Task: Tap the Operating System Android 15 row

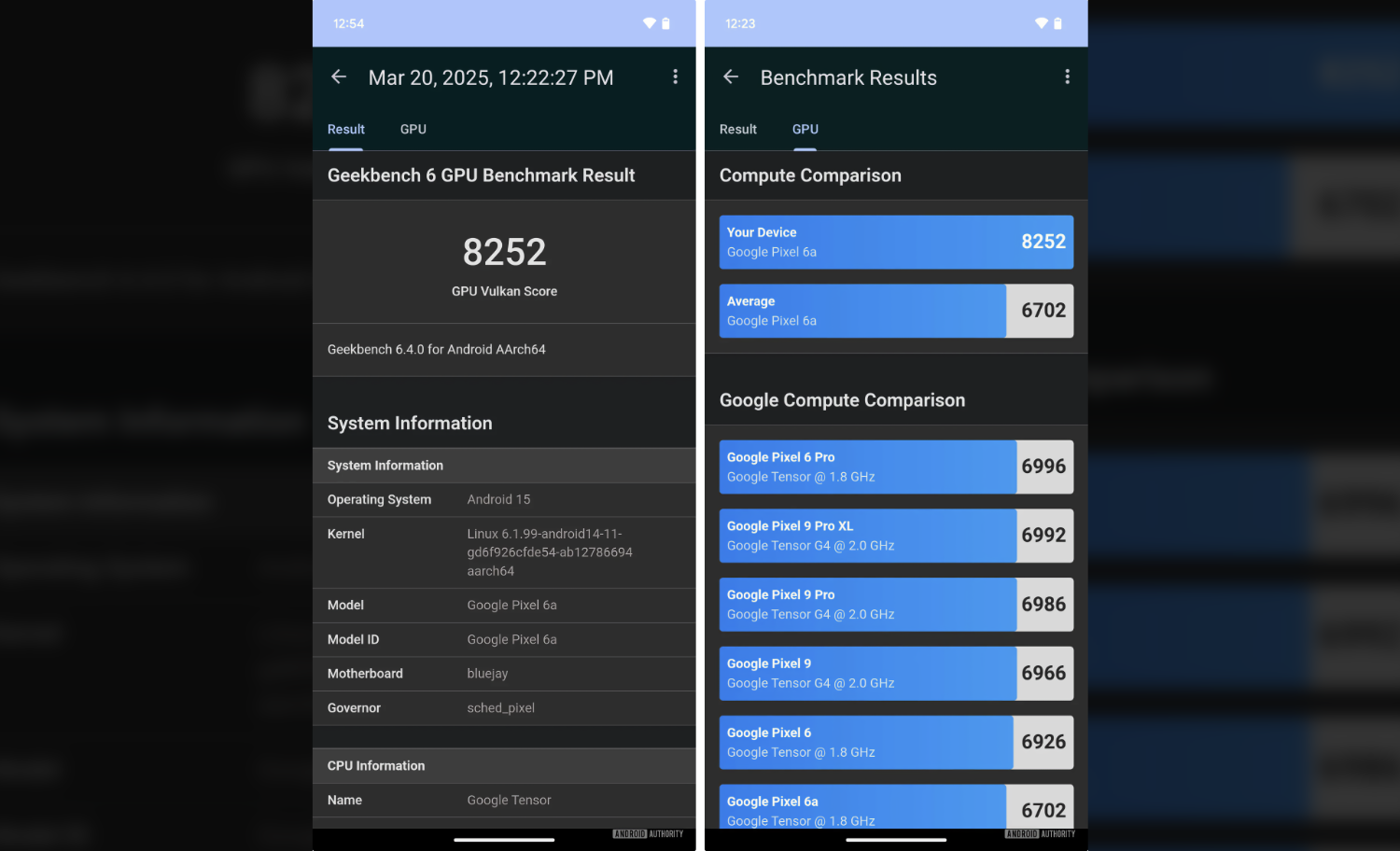Action: pyautogui.click(x=504, y=500)
